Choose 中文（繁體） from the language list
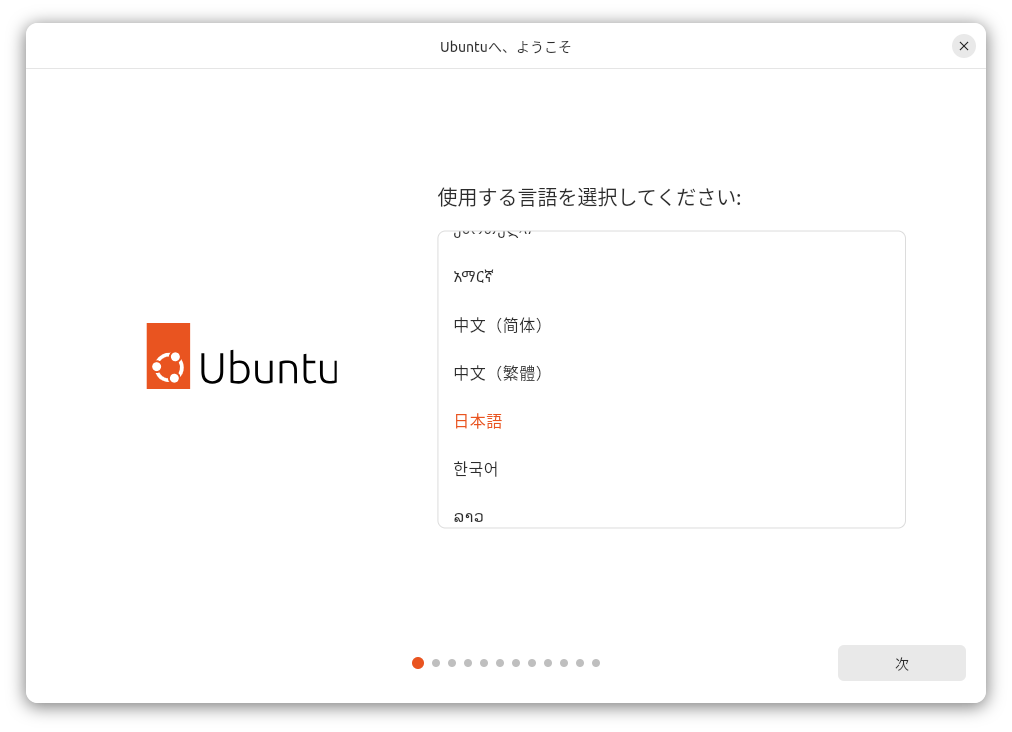 [x=499, y=373]
